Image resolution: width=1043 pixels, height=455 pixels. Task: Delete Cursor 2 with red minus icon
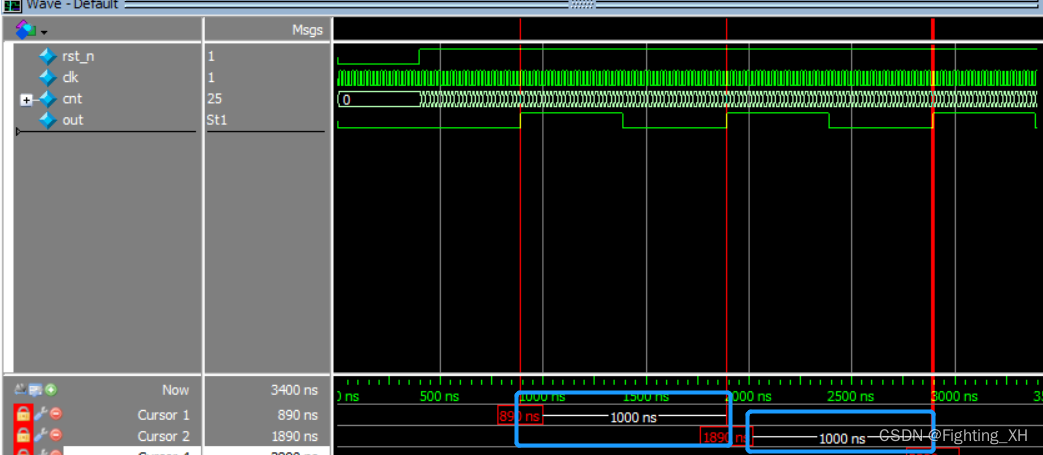coord(56,435)
